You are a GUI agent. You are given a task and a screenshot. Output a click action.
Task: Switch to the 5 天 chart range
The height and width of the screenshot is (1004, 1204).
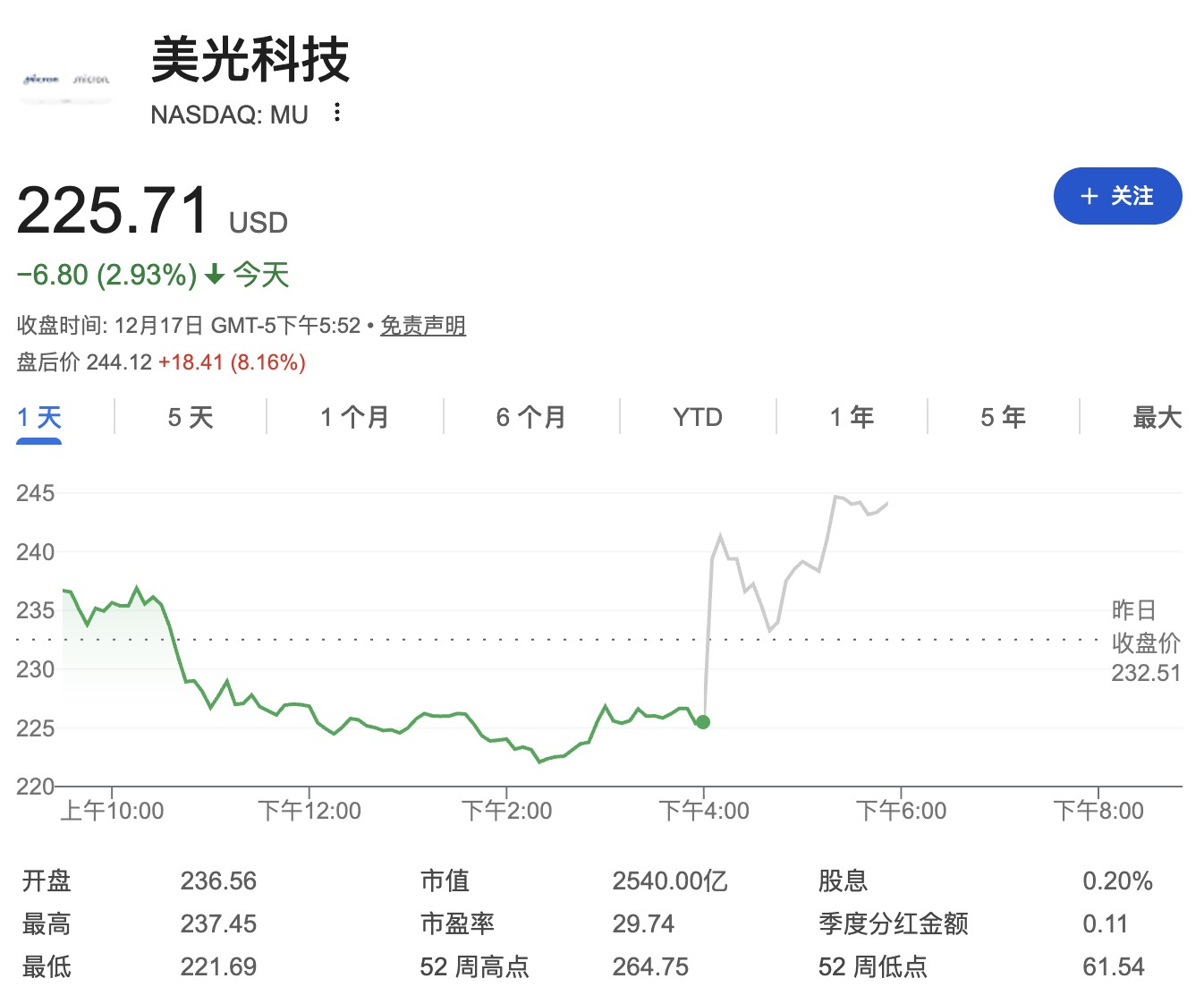pos(191,417)
